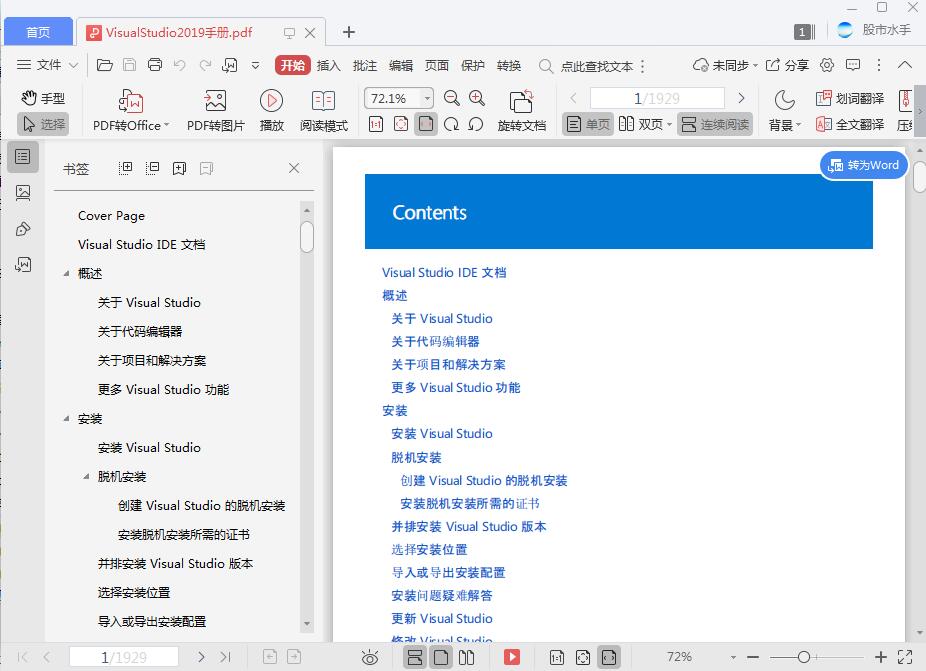The image size is (926, 671).
Task: Open settings gear in top bar
Action: 827,65
